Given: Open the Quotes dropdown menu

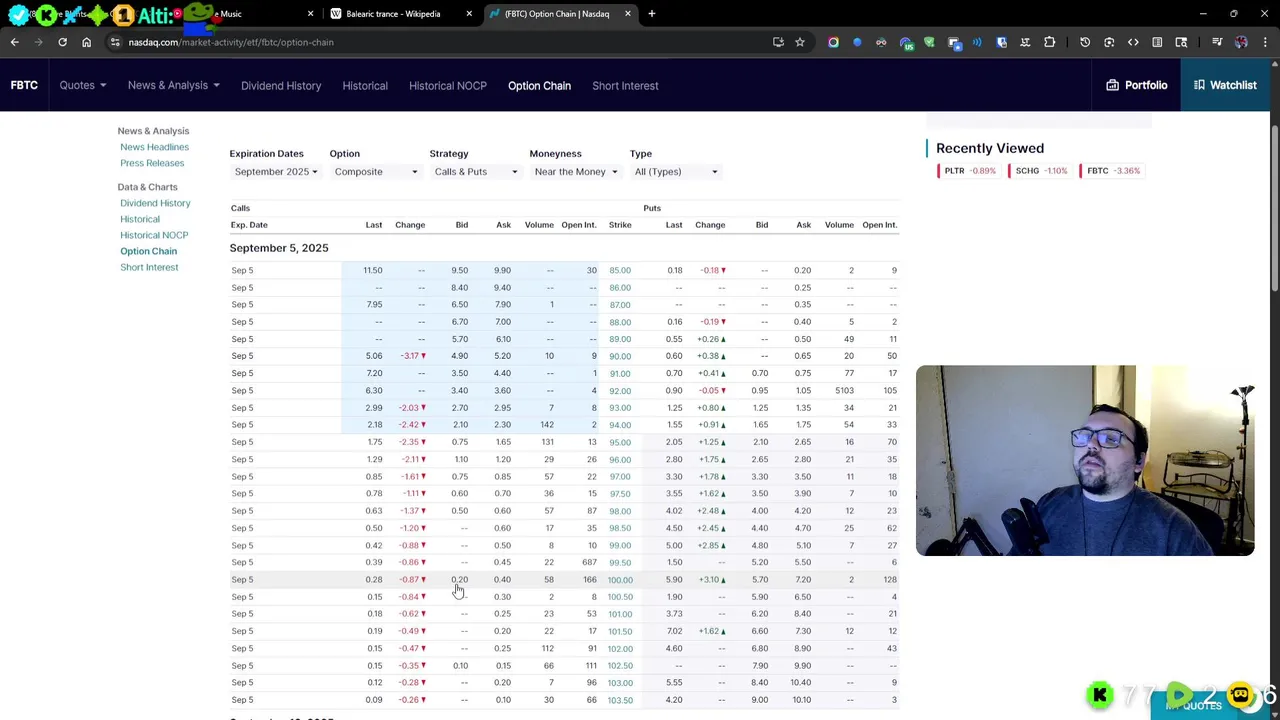Looking at the screenshot, I should pyautogui.click(x=82, y=85).
